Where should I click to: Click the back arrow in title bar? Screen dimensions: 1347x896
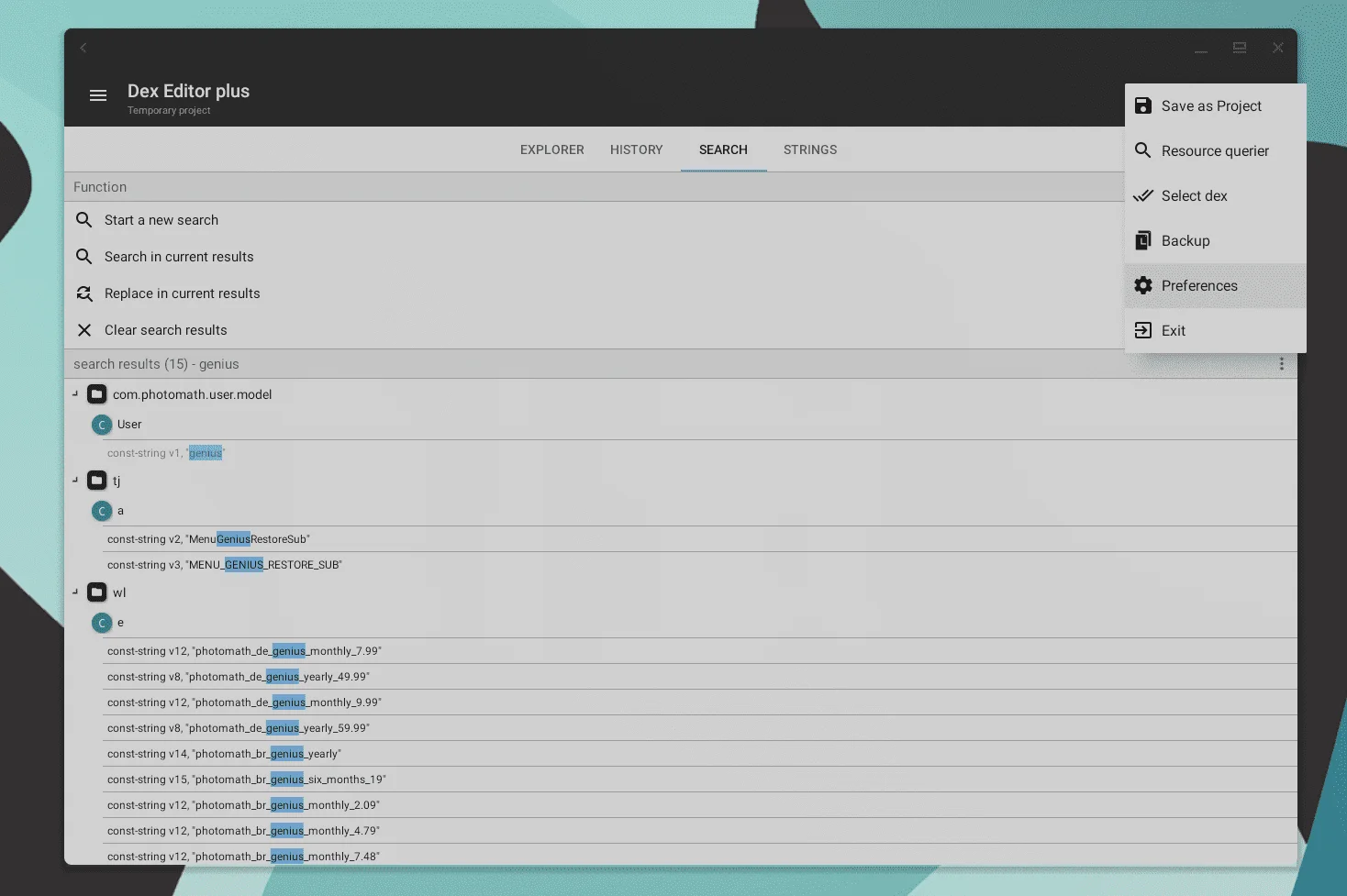coord(83,48)
